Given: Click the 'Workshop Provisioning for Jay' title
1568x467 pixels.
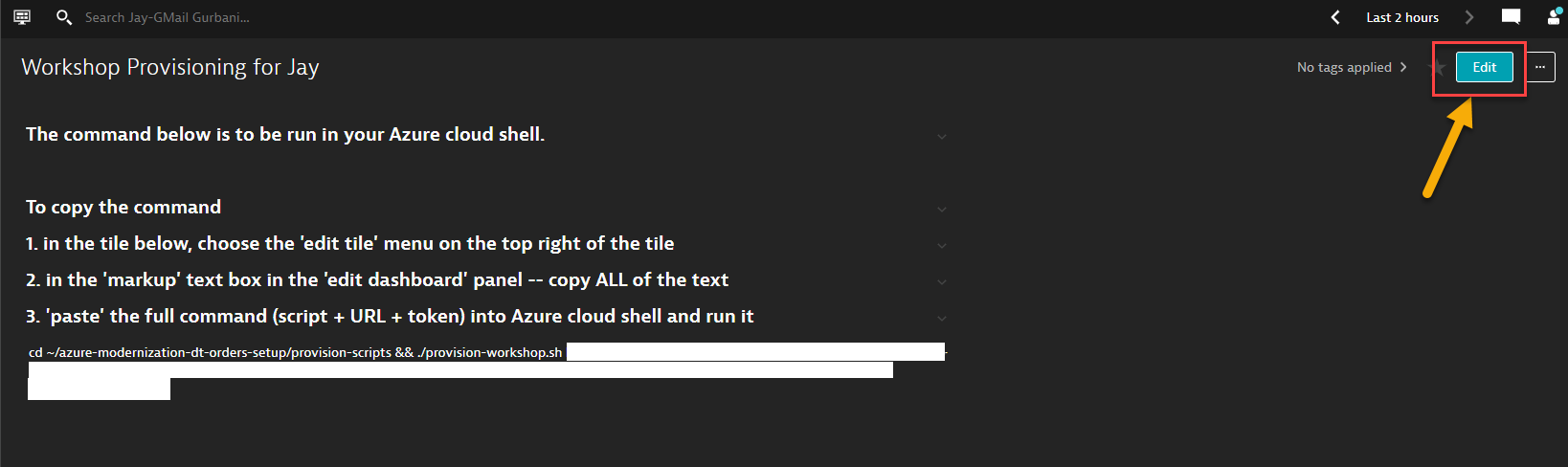Looking at the screenshot, I should pos(170,67).
